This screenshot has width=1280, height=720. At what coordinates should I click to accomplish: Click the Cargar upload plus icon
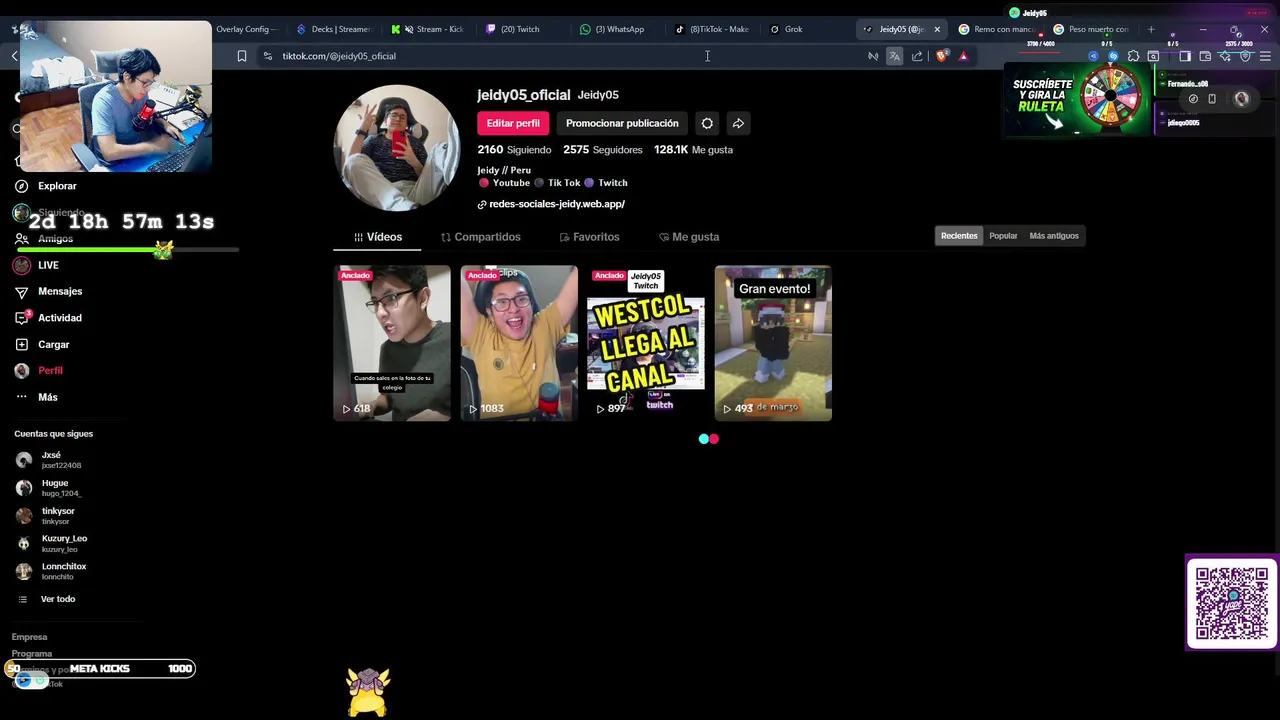click(x=21, y=344)
